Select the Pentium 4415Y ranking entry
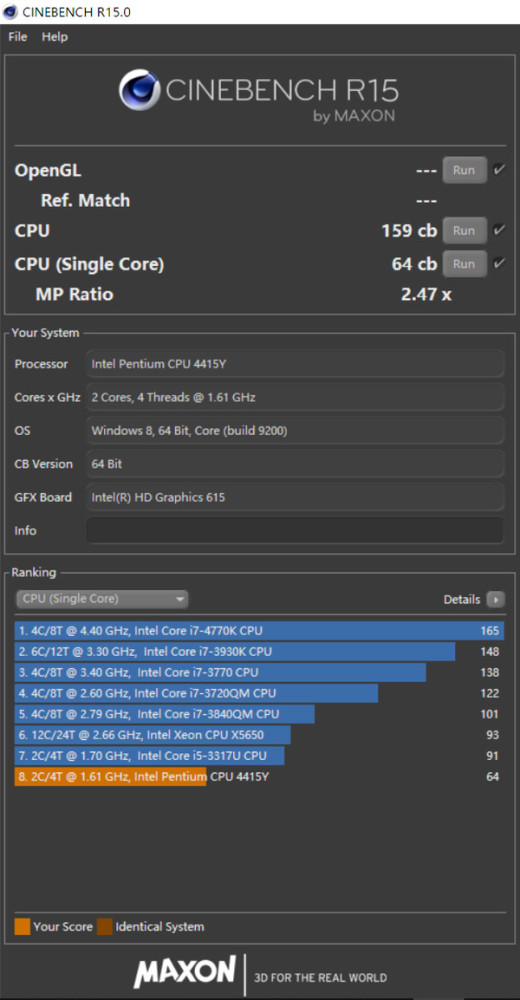Image resolution: width=520 pixels, height=1000 pixels. [x=259, y=776]
